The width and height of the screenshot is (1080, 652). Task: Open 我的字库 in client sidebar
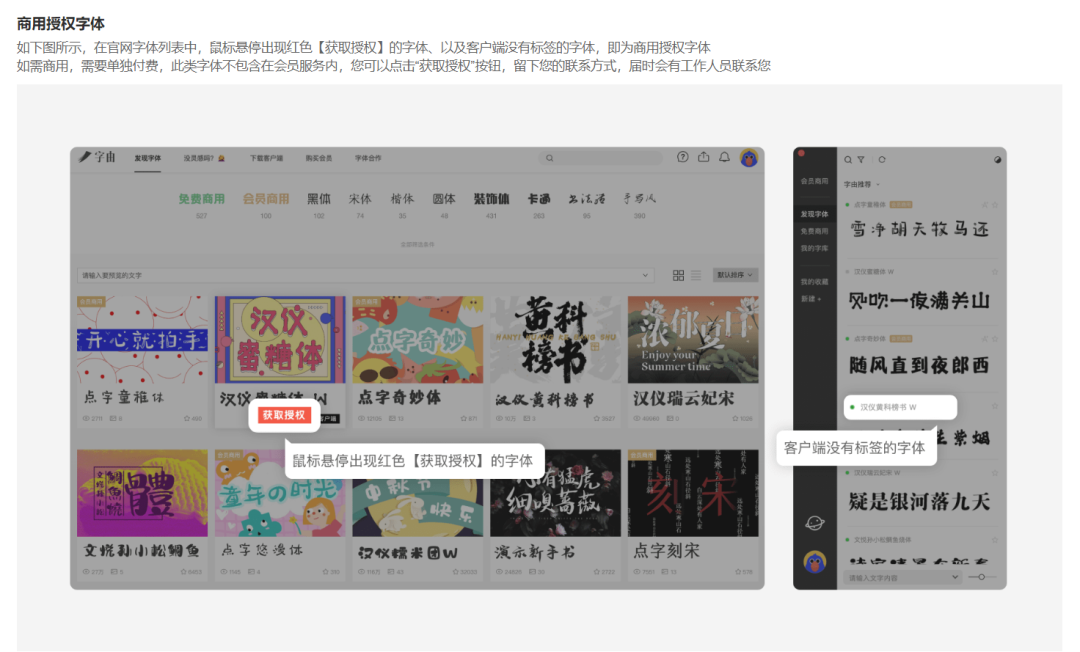pos(814,247)
